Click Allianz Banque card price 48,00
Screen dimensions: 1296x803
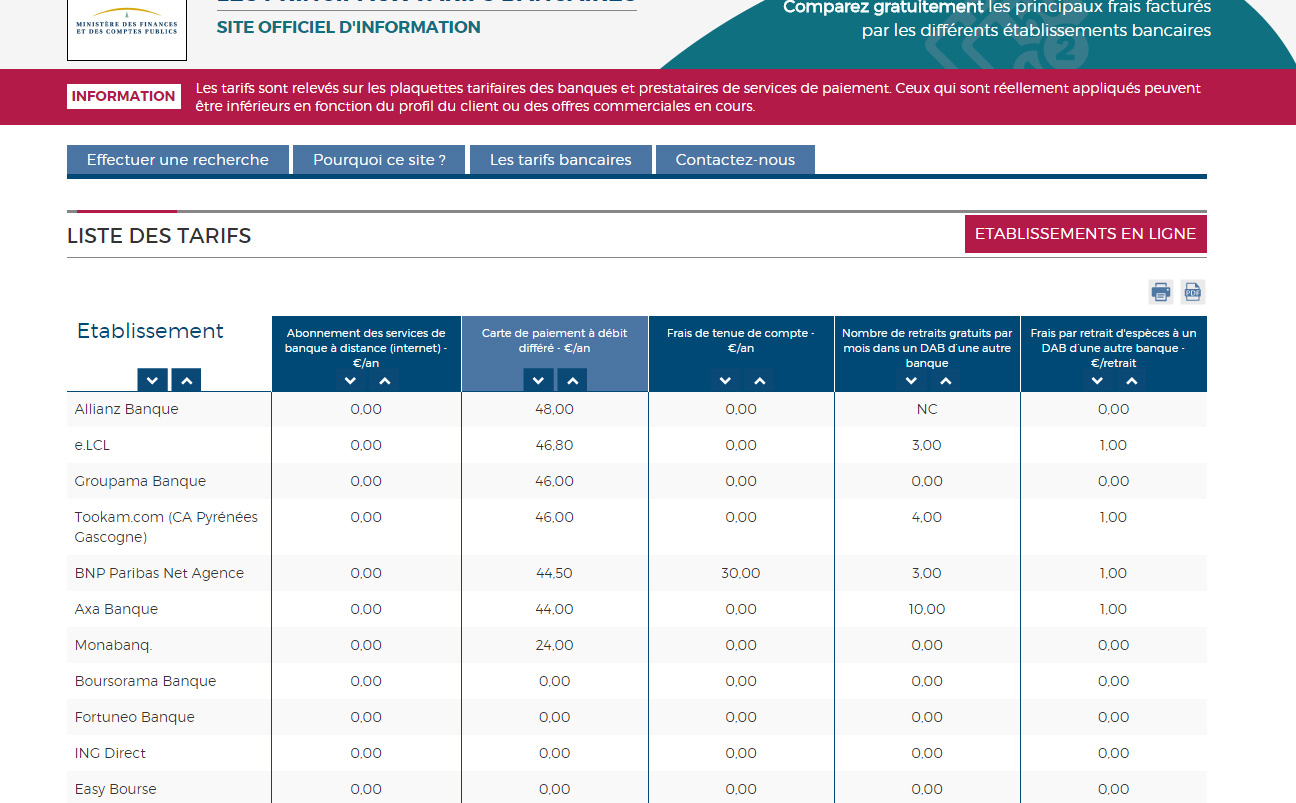pos(555,409)
